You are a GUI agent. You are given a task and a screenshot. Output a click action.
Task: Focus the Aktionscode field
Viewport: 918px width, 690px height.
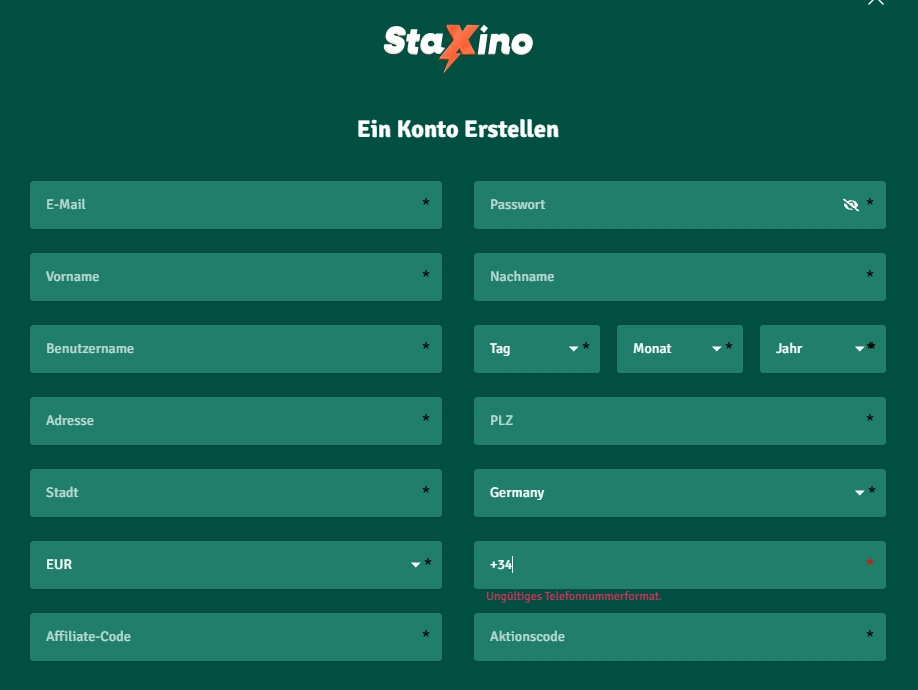pyautogui.click(x=680, y=637)
